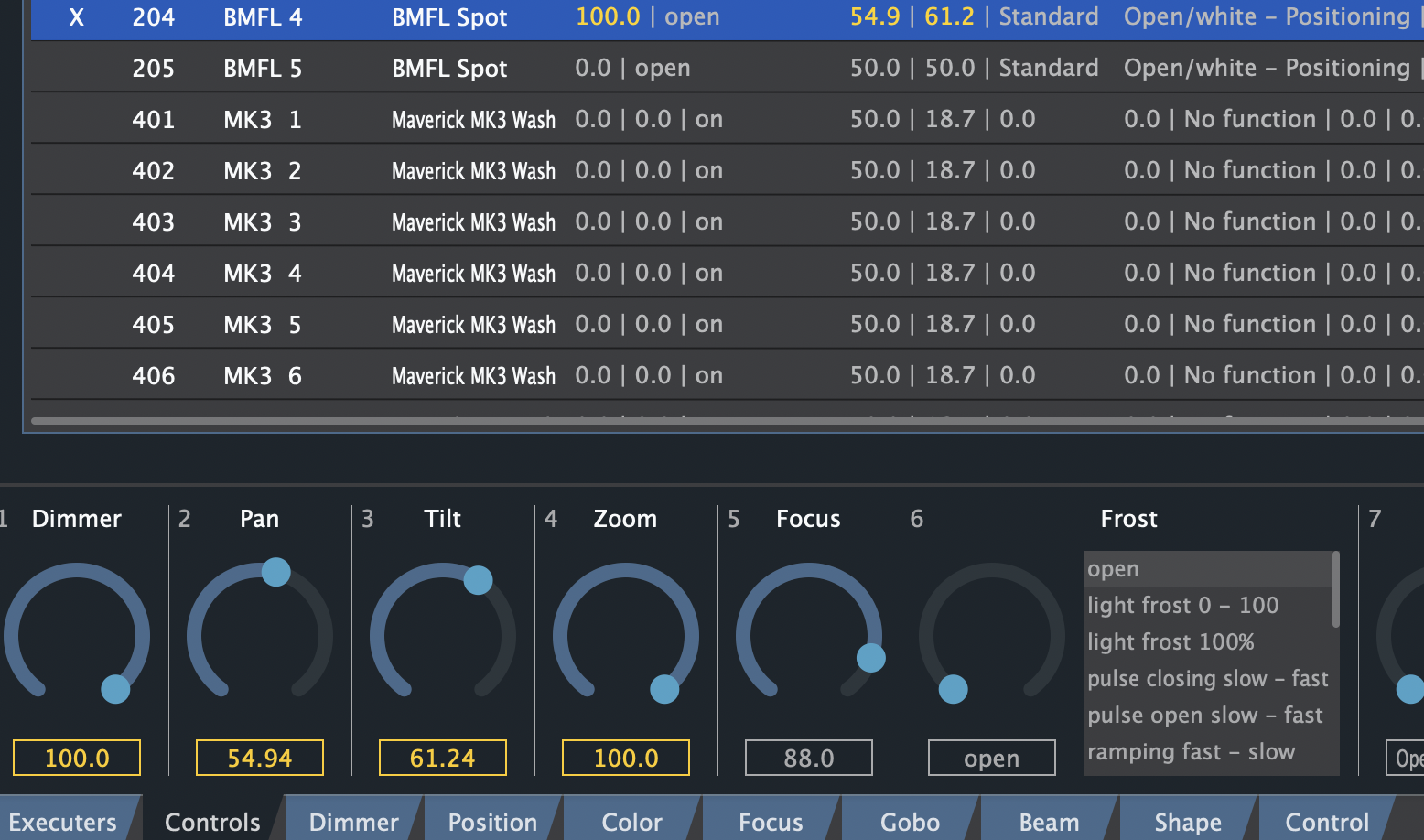Click the Pan value field showing 54.94
1424x840 pixels.
point(260,758)
